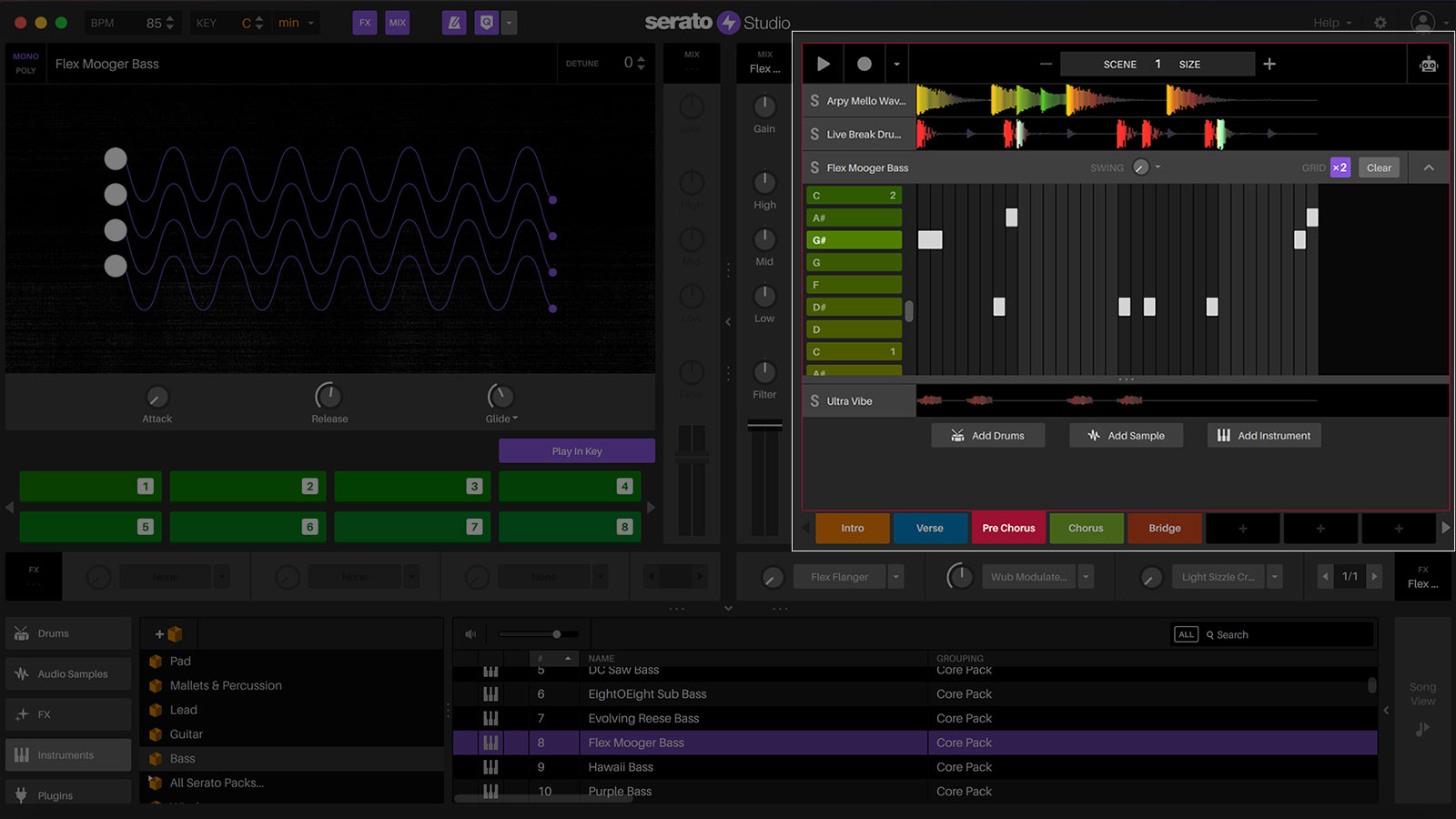Open Audio Samples library category
Image resolution: width=1456 pixels, height=819 pixels.
[x=68, y=674]
